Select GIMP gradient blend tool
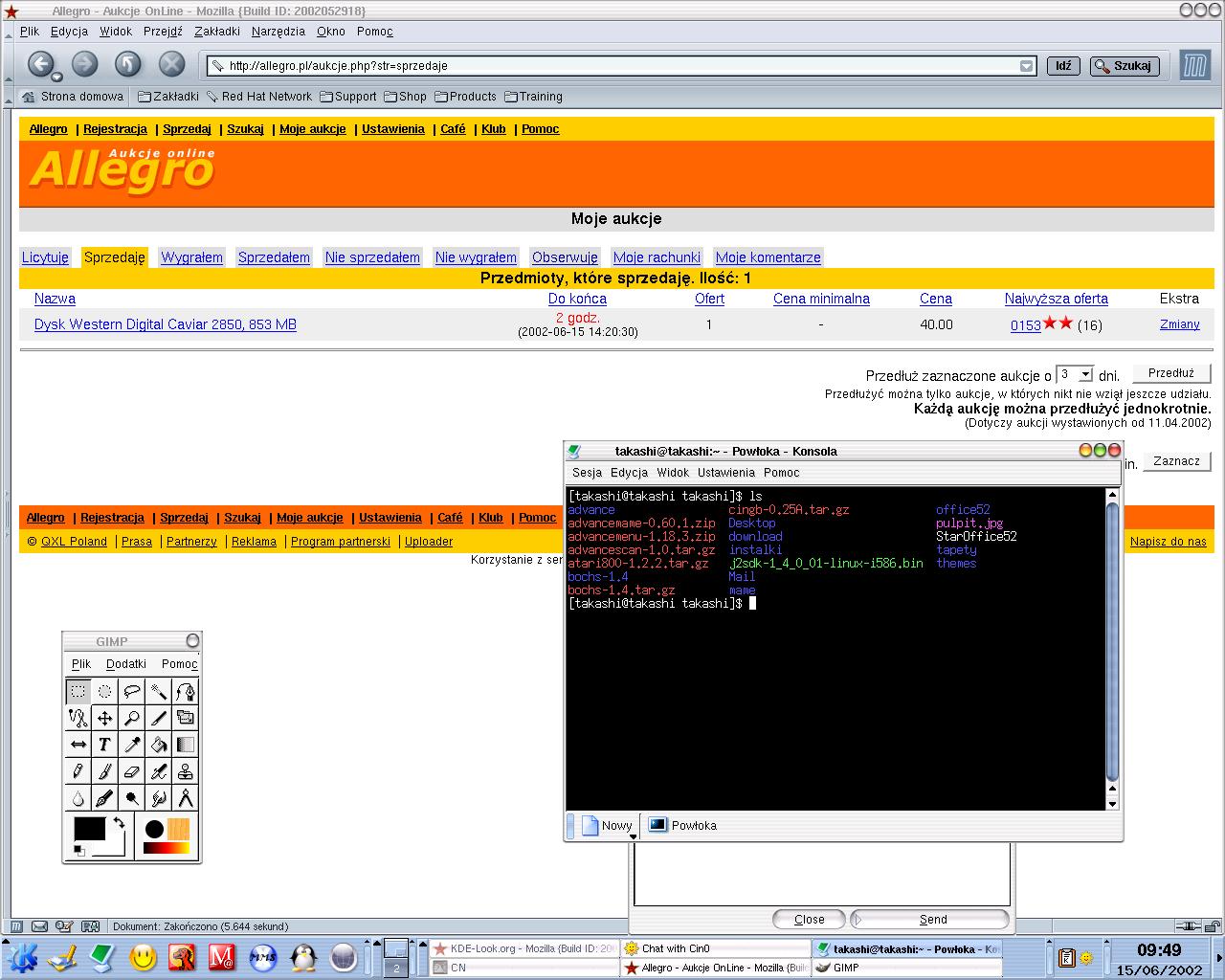Image resolution: width=1225 pixels, height=980 pixels. (186, 745)
